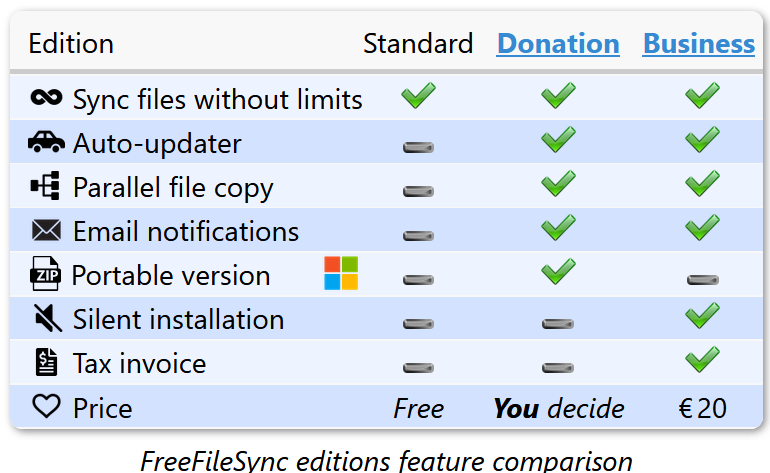Click the heart Price icon

coord(46,407)
